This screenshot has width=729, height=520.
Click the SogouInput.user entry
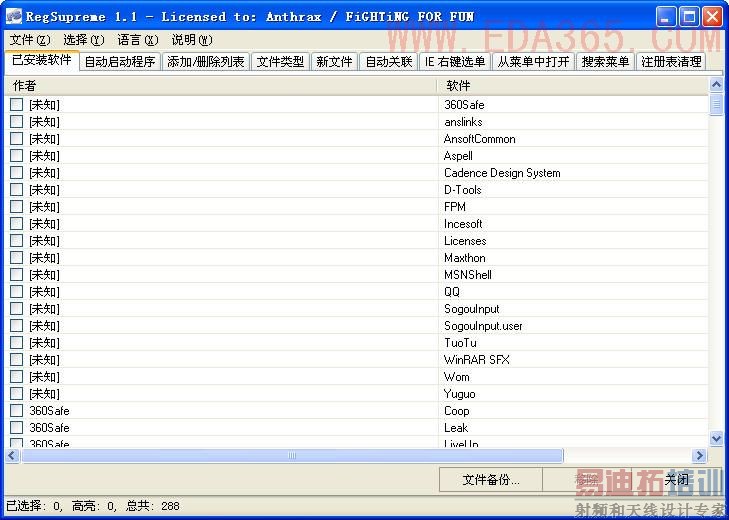pyautogui.click(x=483, y=326)
